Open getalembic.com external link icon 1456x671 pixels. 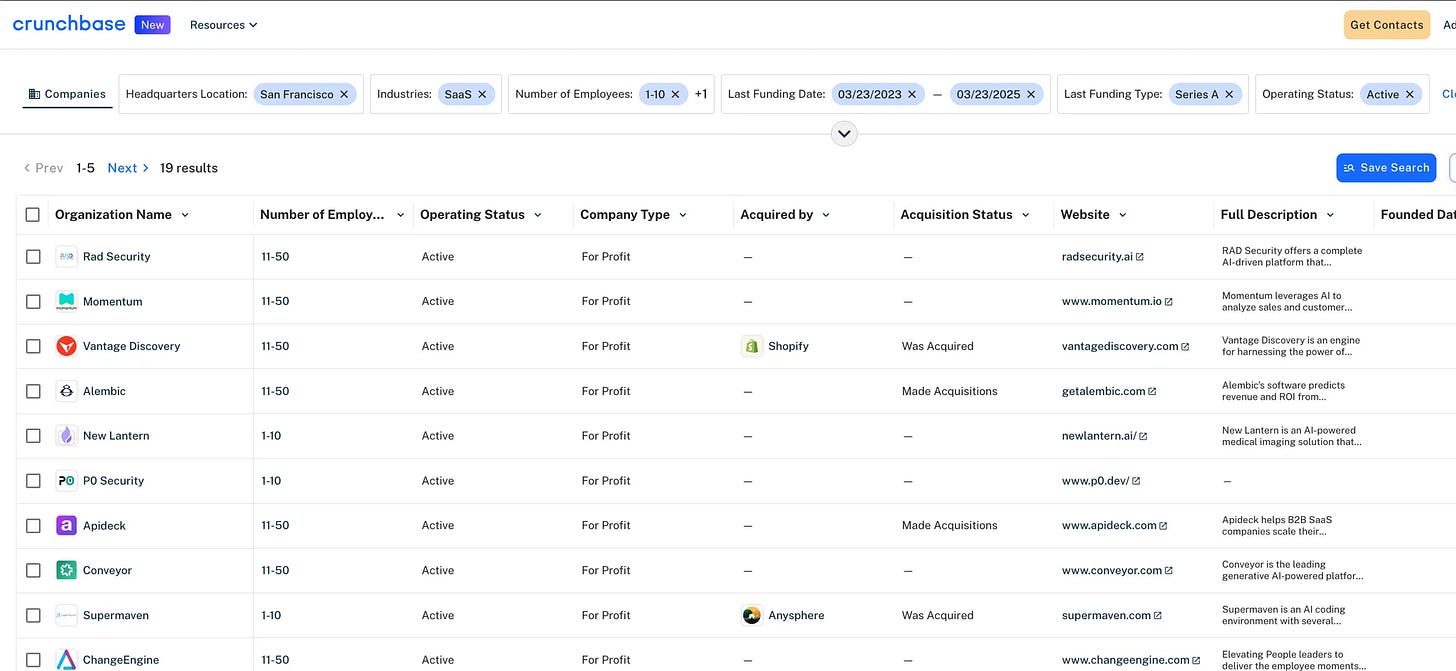[x=1152, y=391]
